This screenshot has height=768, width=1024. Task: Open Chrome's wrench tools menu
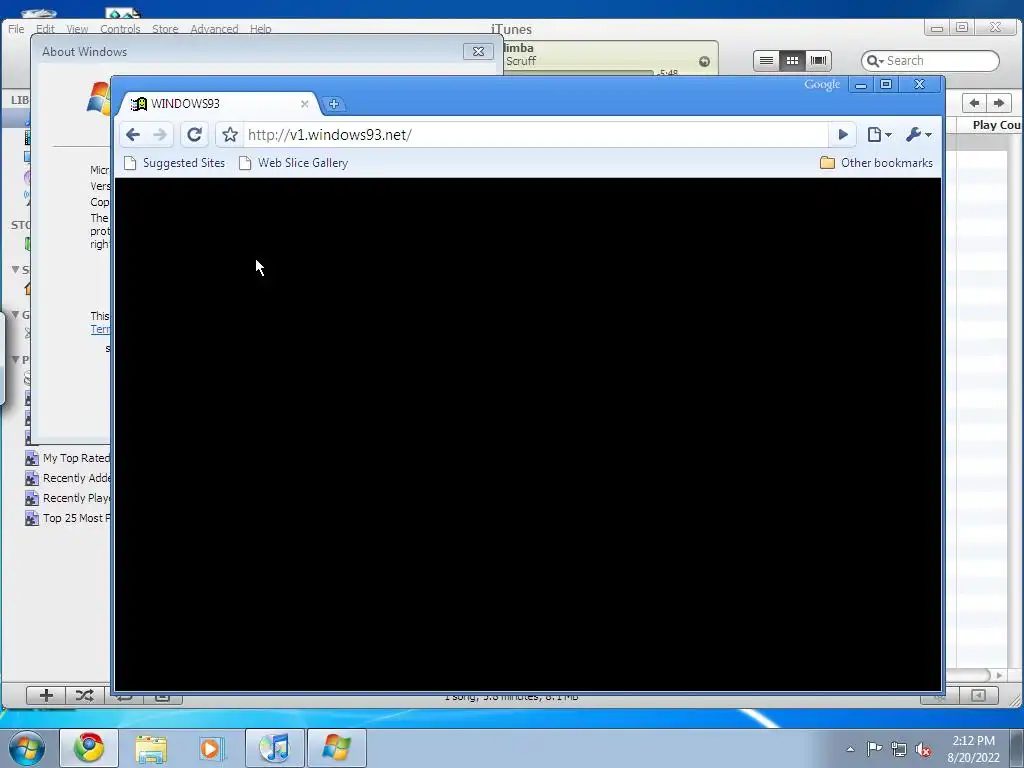[918, 135]
